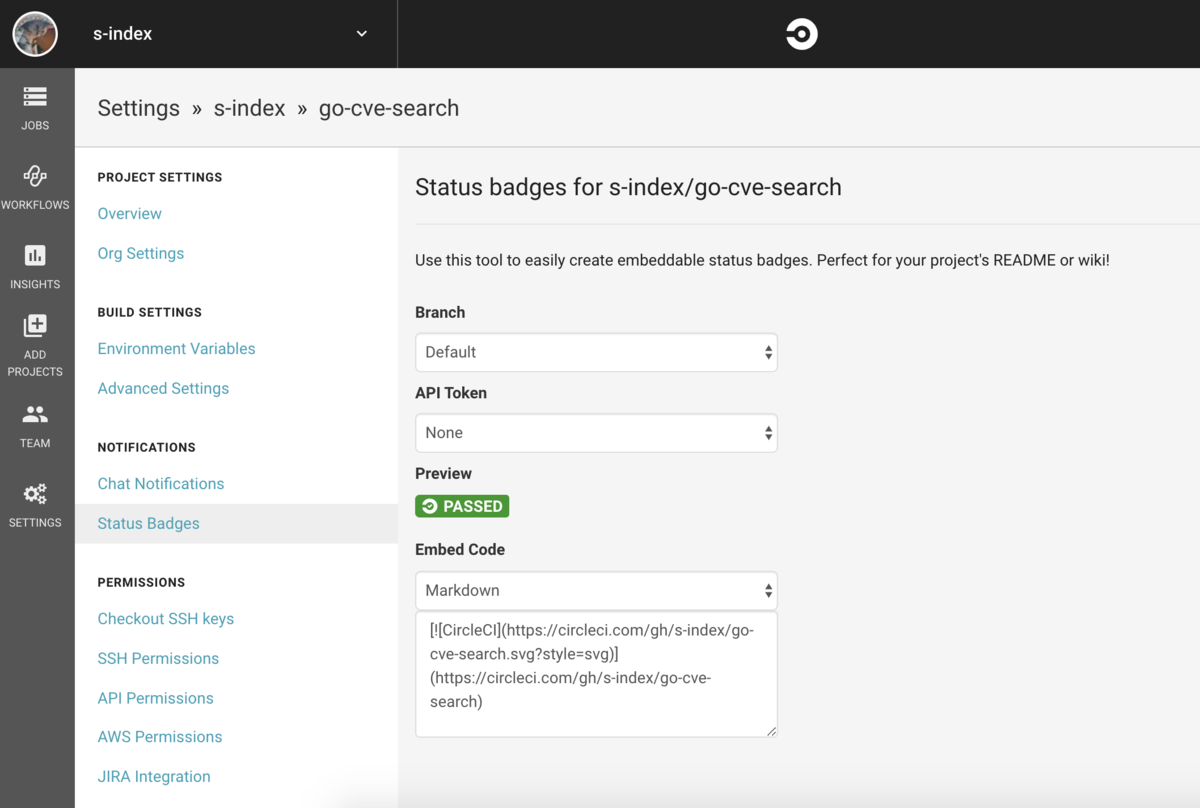Open the Embed Code format dropdown Markdown
1200x808 pixels.
(x=596, y=591)
